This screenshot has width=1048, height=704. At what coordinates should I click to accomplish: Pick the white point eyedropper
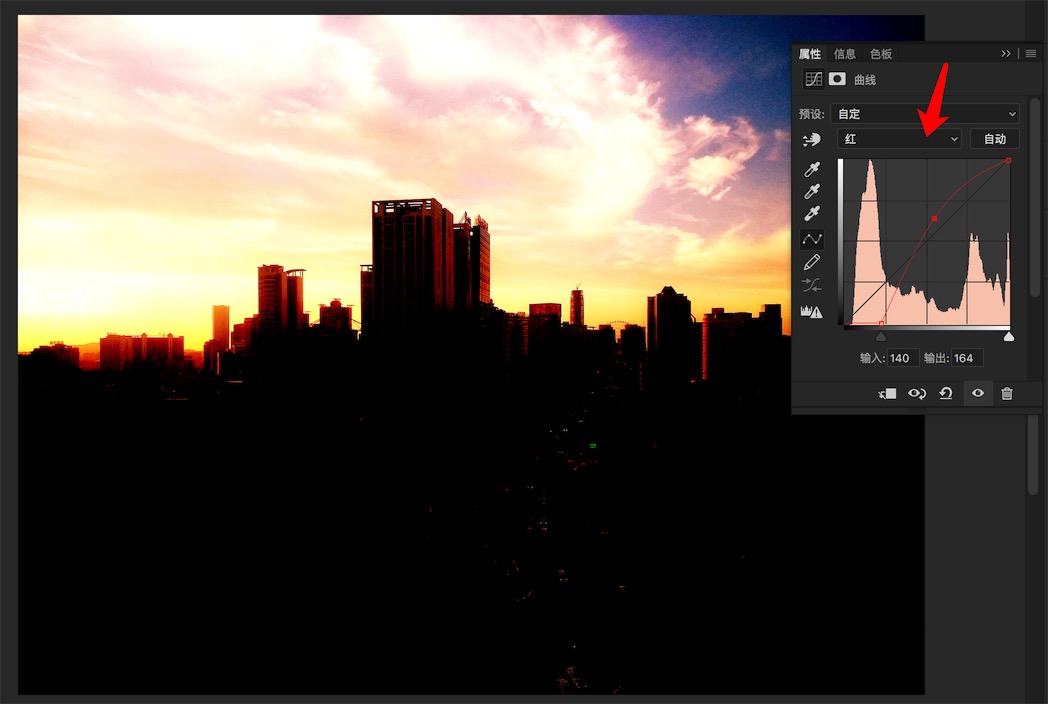coord(812,214)
